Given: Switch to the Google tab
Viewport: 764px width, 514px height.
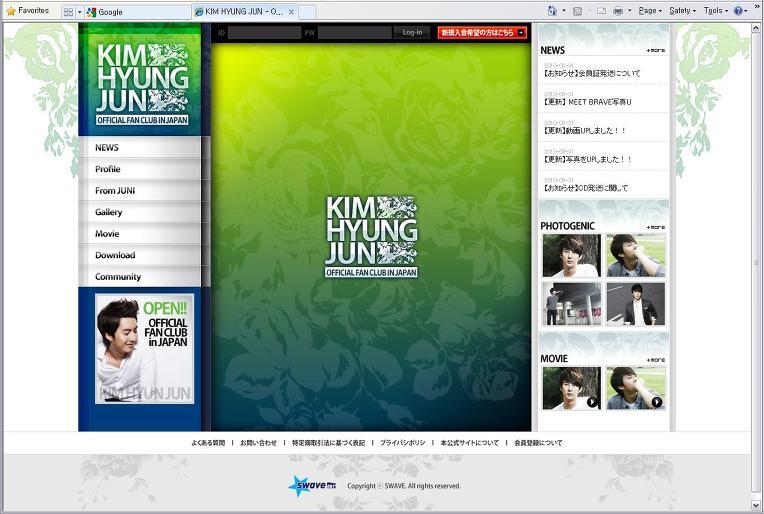Looking at the screenshot, I should click(137, 12).
